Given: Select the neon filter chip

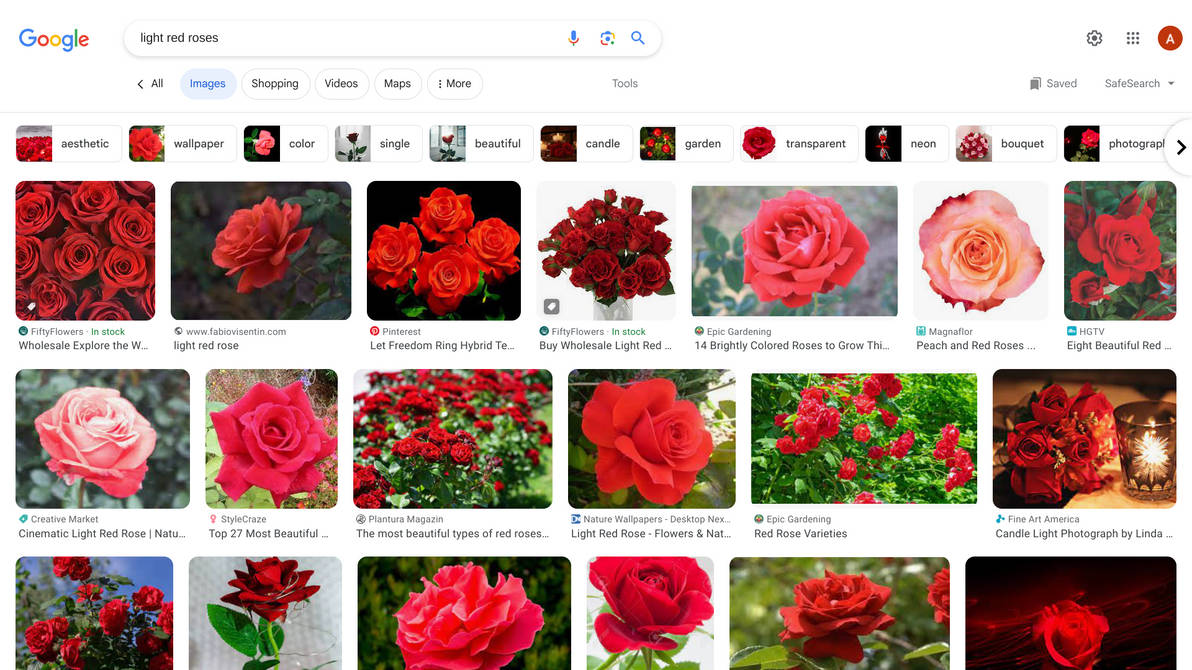Looking at the screenshot, I should 907,144.
